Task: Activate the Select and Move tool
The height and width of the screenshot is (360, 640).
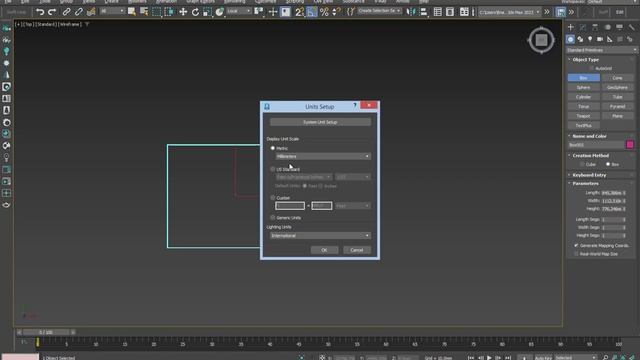Action: coord(183,12)
